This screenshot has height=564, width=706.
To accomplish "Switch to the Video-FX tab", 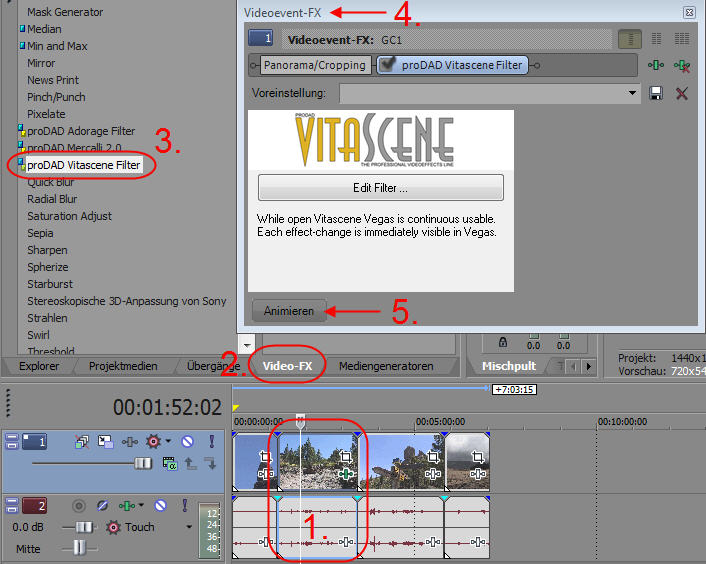I will [x=287, y=366].
